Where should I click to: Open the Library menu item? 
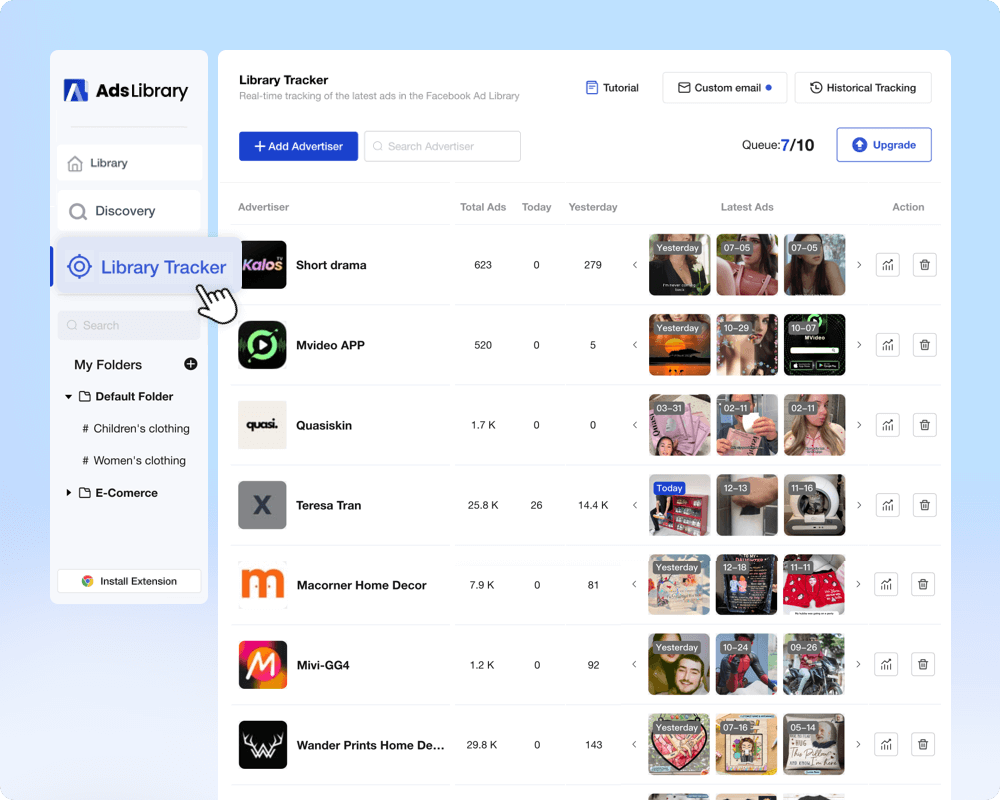129,163
